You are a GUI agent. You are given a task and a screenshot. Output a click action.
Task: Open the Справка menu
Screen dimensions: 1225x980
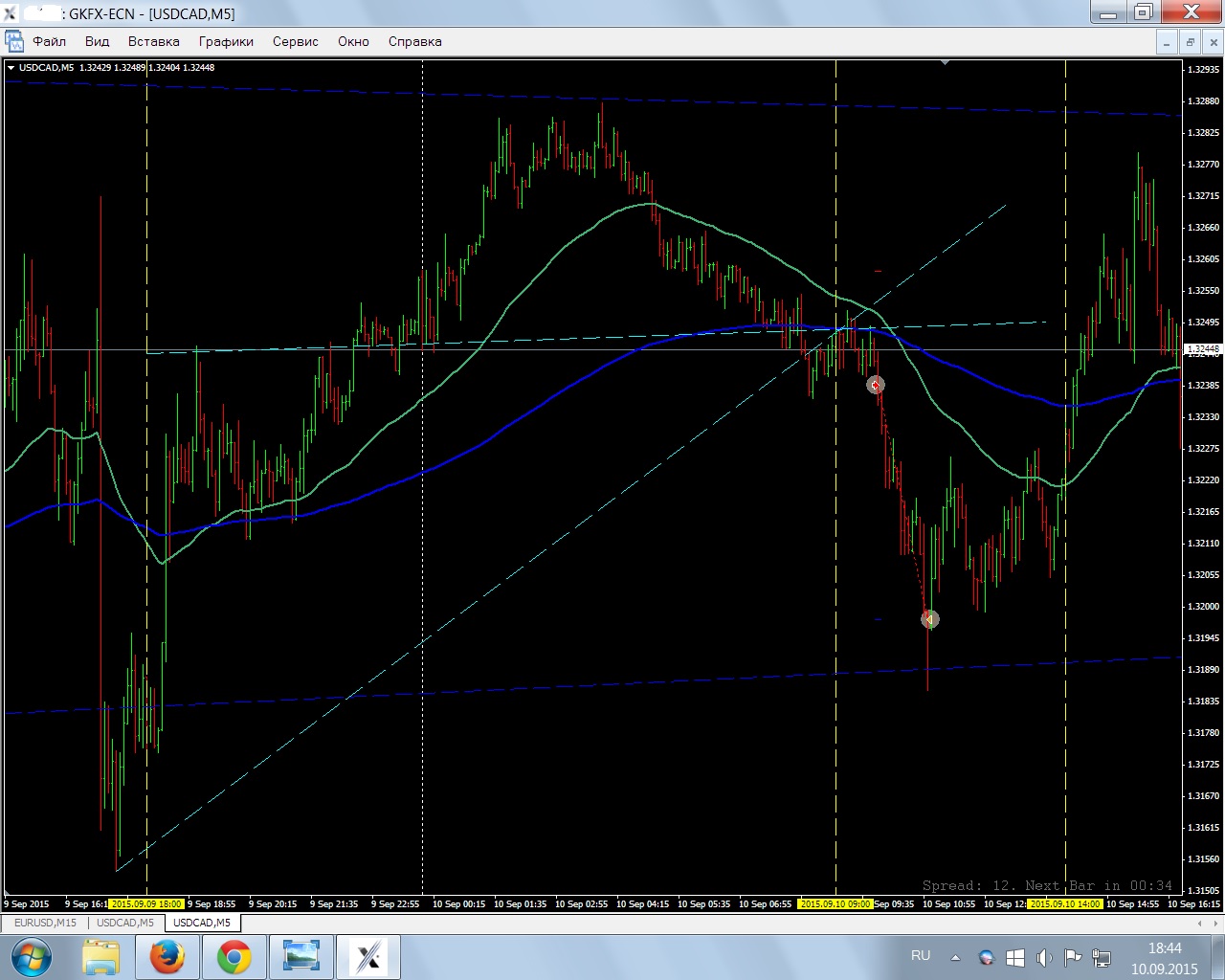[x=414, y=41]
